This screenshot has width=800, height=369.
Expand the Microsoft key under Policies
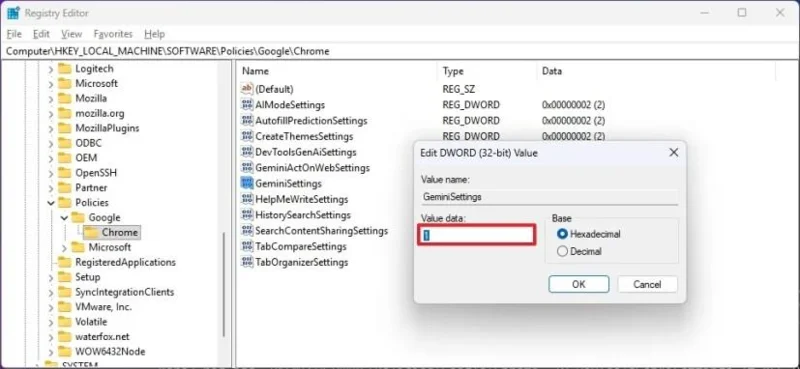coord(64,248)
